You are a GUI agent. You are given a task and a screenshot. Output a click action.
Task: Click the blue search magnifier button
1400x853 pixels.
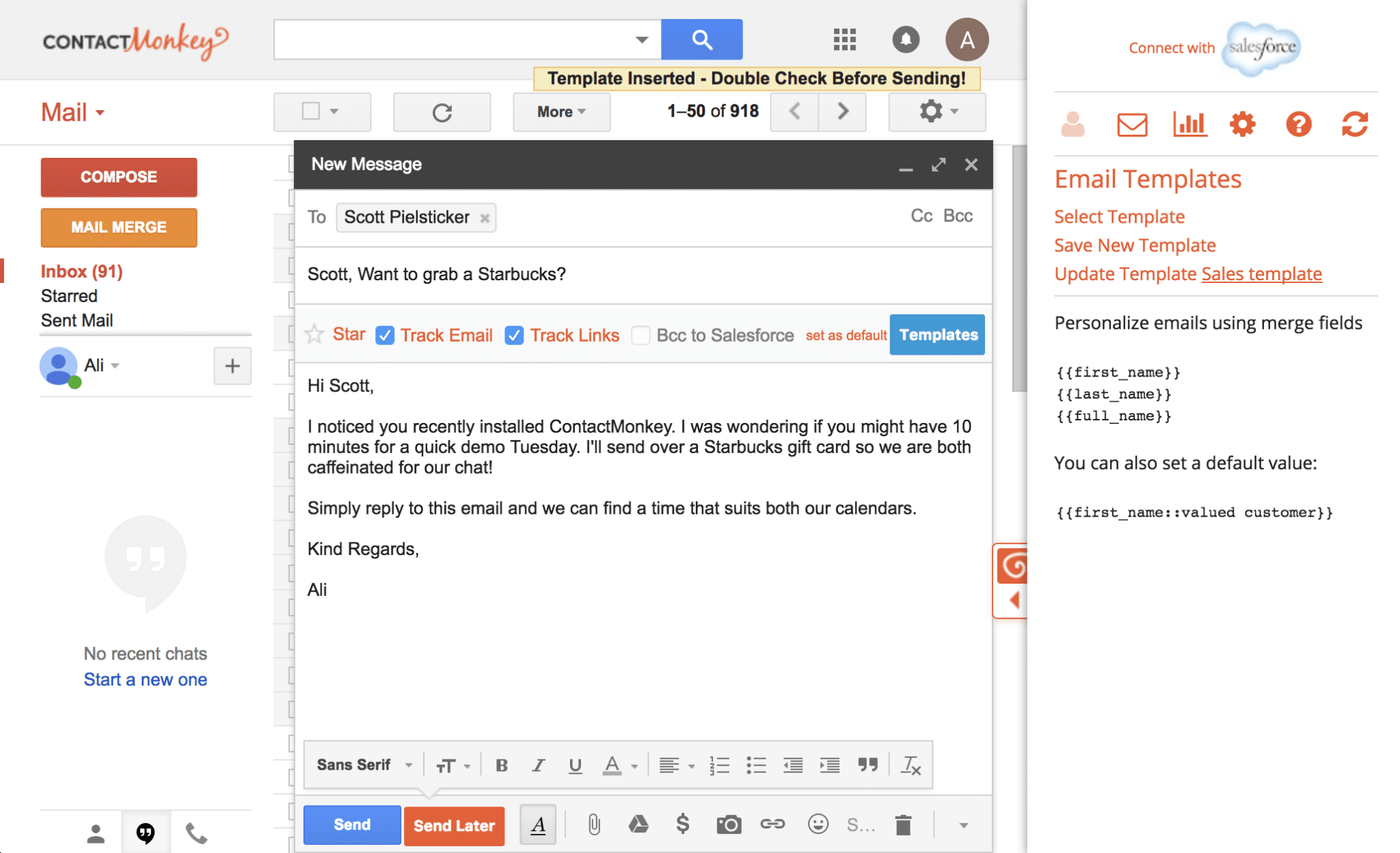point(701,40)
